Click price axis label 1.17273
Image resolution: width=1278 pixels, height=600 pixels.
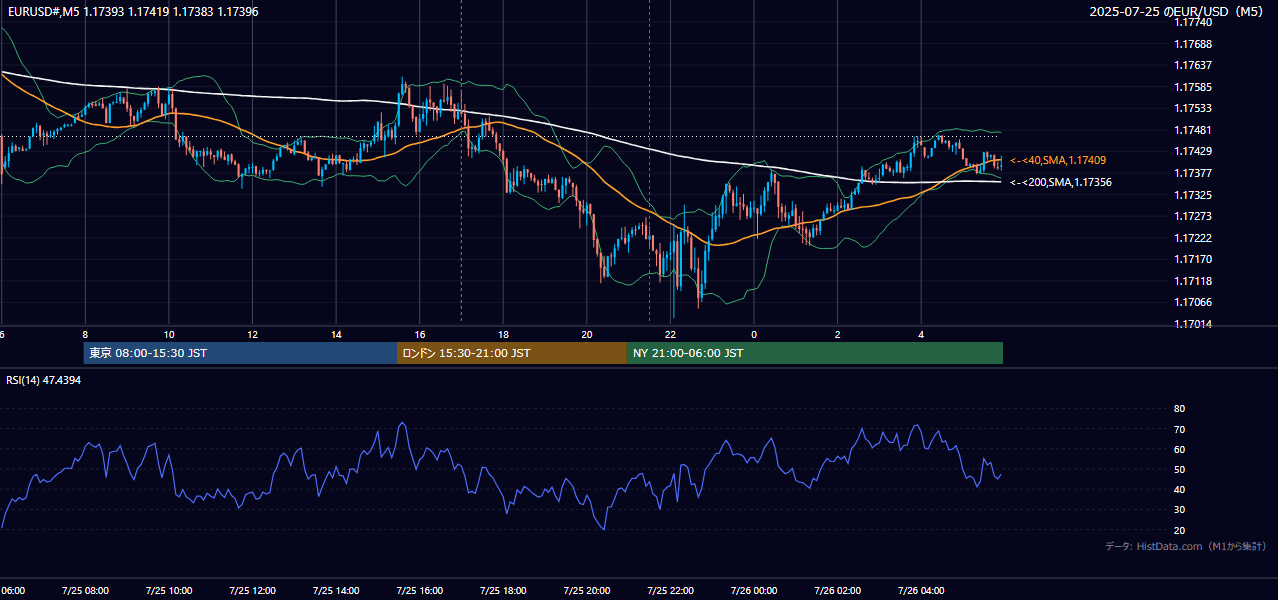point(1193,216)
